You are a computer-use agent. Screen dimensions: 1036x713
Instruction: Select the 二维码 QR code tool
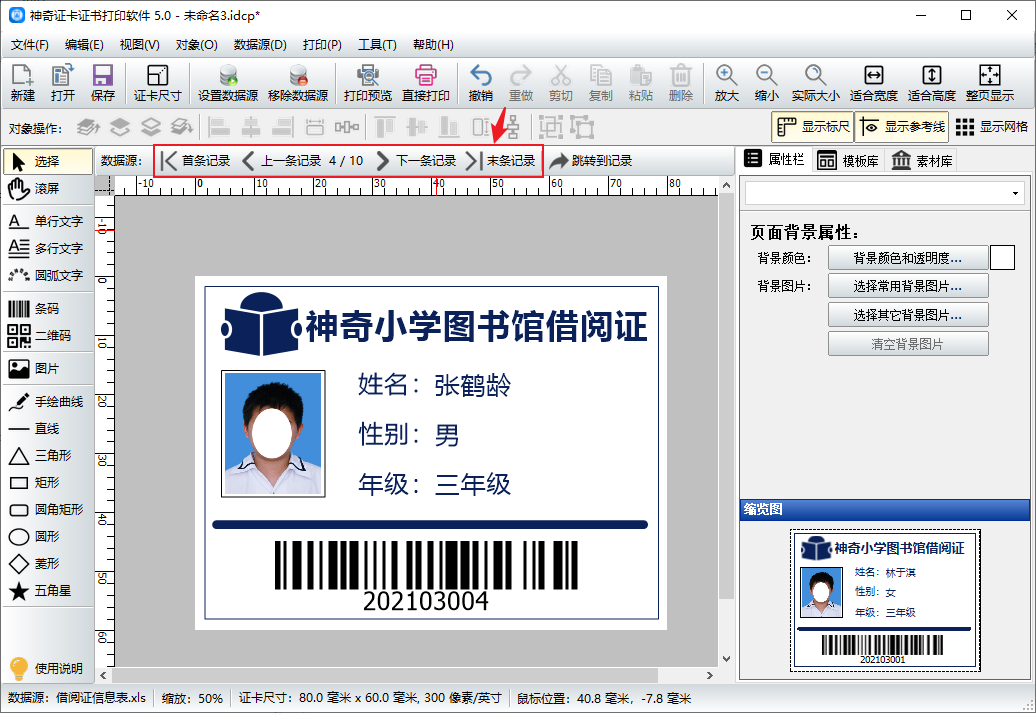tap(48, 336)
